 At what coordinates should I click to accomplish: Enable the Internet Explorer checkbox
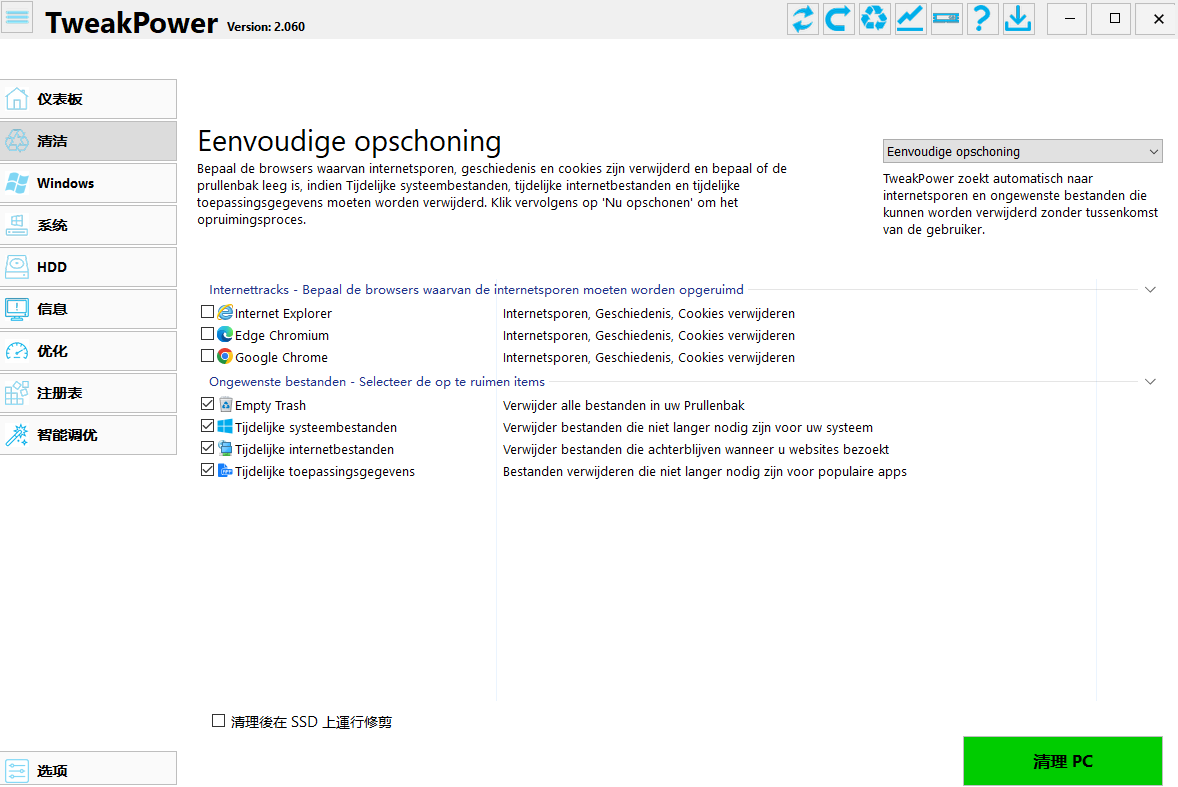coord(208,313)
